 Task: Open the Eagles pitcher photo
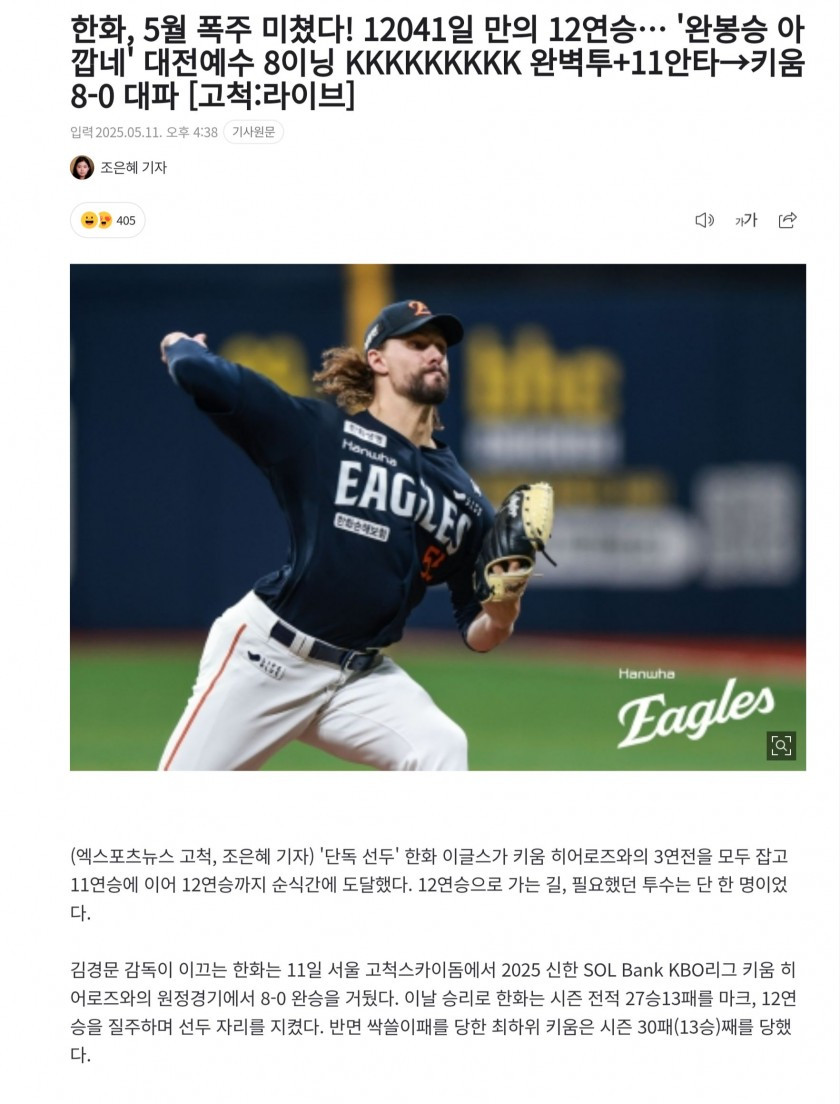click(438, 517)
